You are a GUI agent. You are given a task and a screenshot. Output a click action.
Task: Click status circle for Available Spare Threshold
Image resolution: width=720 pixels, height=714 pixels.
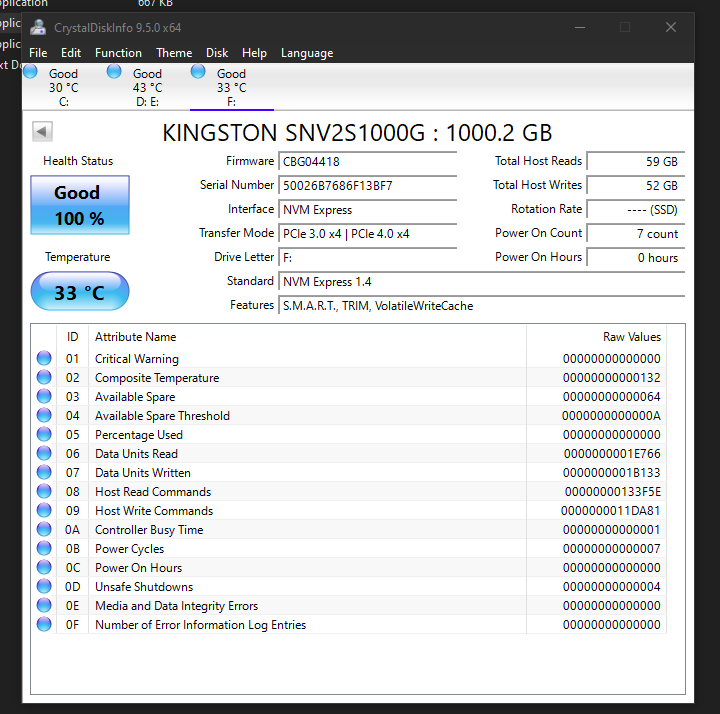(x=44, y=415)
